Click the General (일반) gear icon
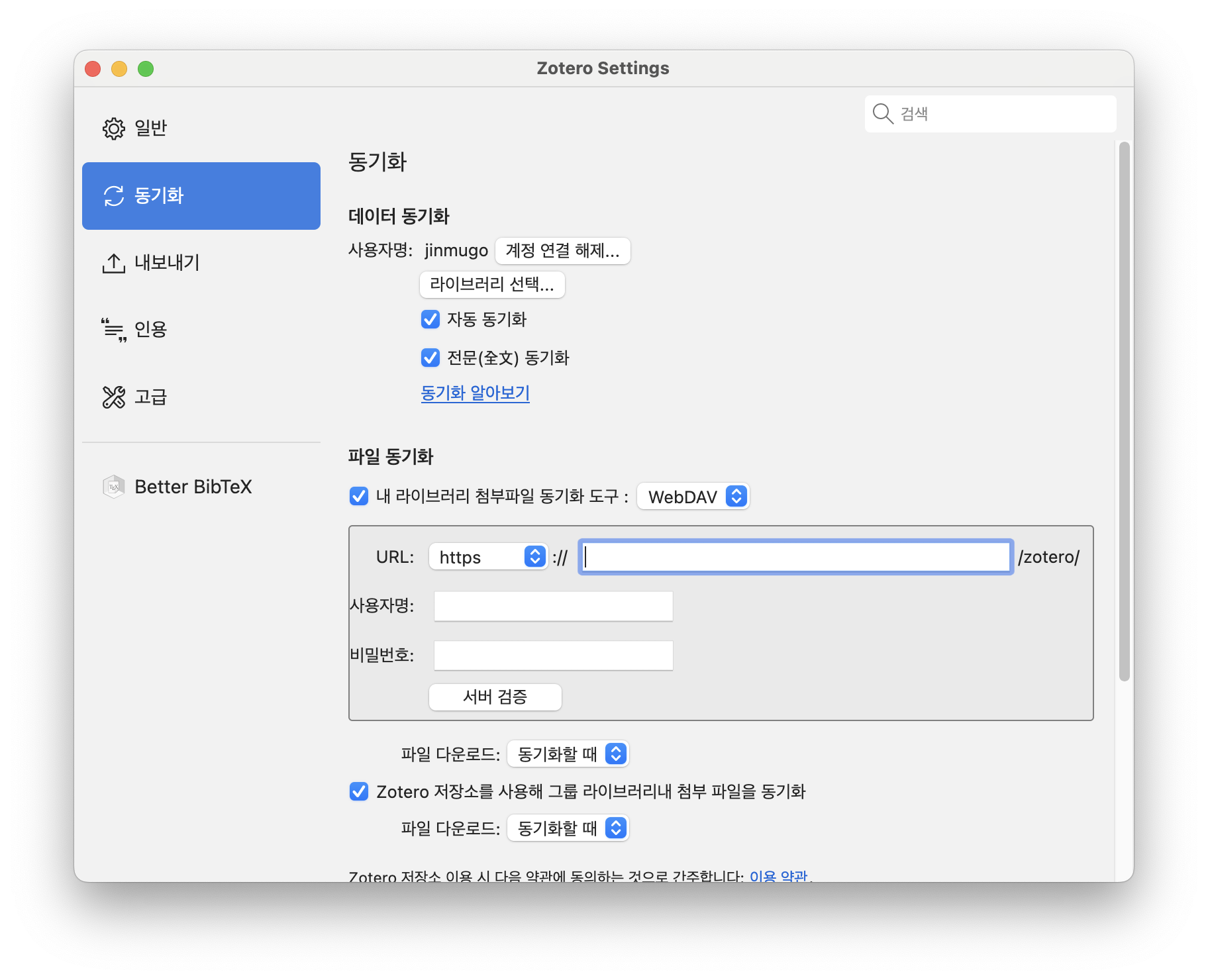 coord(113,128)
